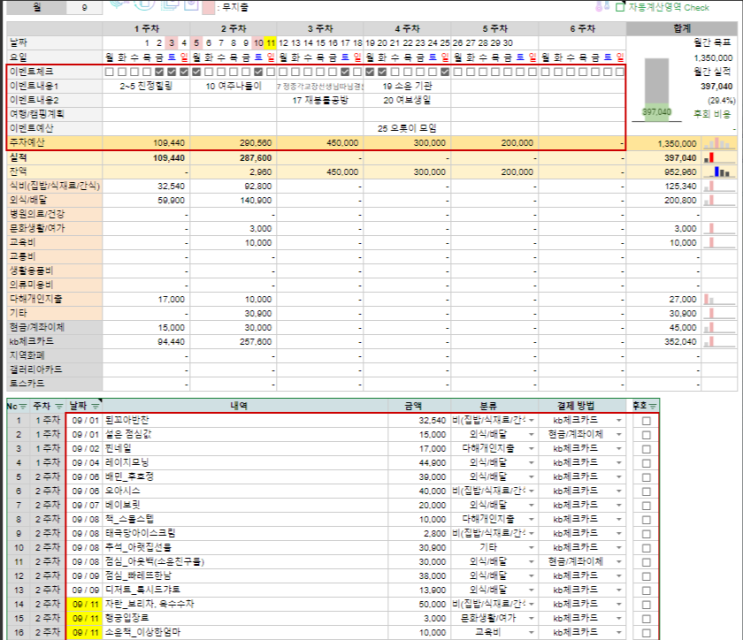Select the 3 주차 column header
743x640 pixels.
tap(320, 29)
